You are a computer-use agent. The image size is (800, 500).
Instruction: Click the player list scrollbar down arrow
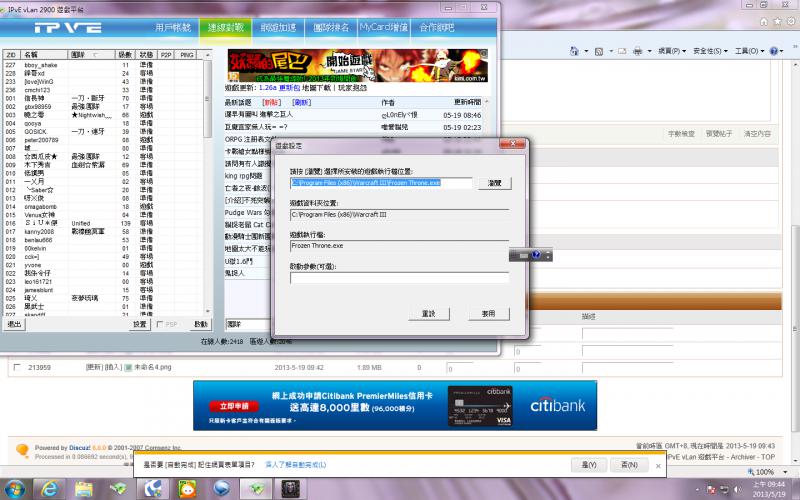pos(208,311)
